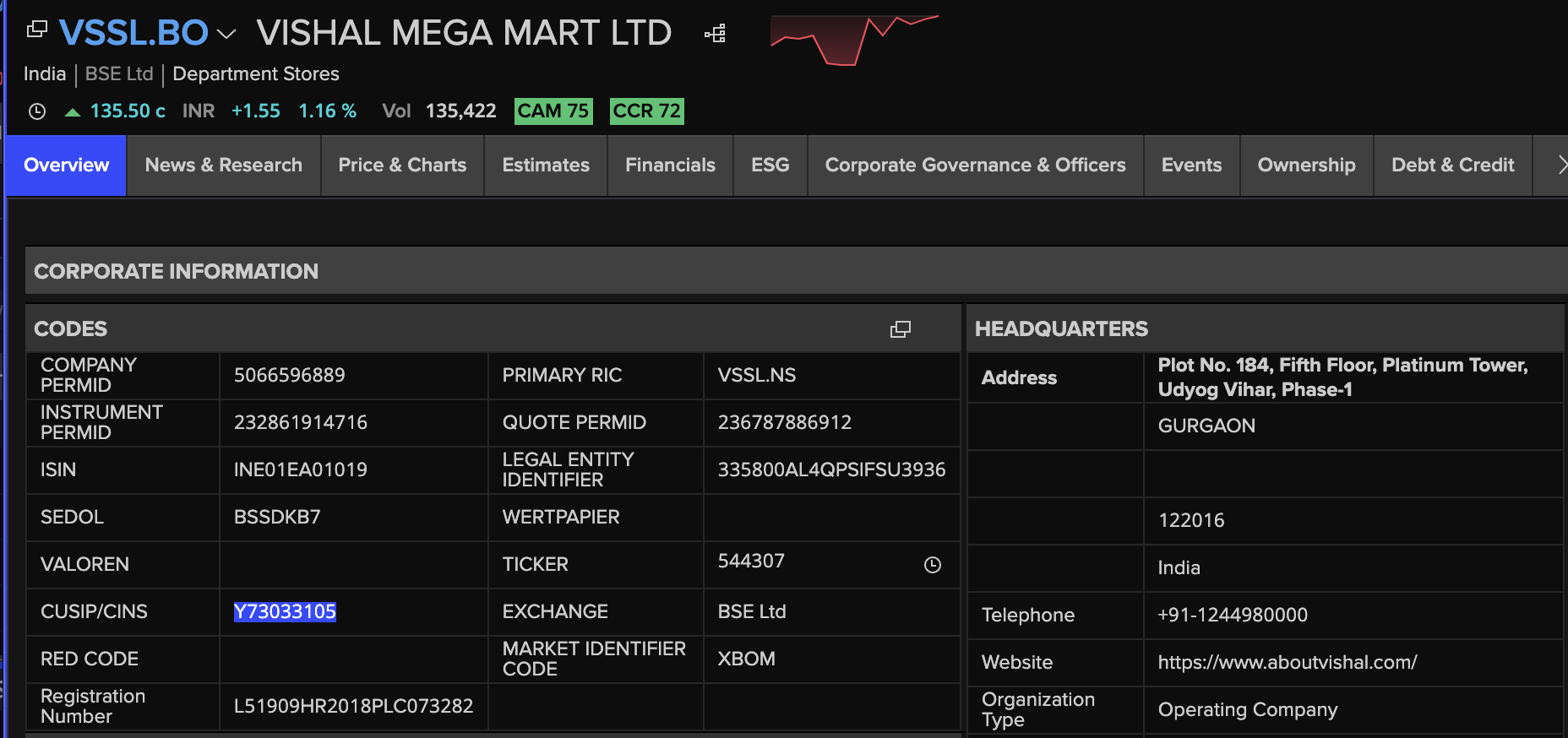Click the pop-out window icon beside VSSL.BO
1568x738 pixels.
(x=36, y=30)
